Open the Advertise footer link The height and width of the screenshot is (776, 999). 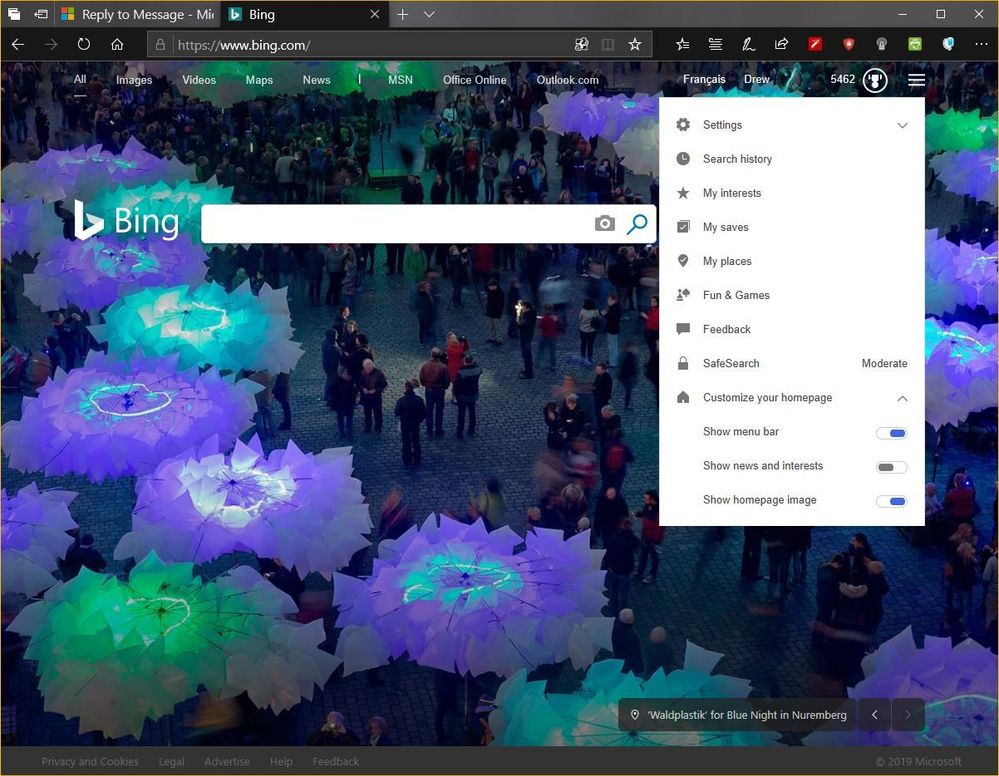point(227,761)
